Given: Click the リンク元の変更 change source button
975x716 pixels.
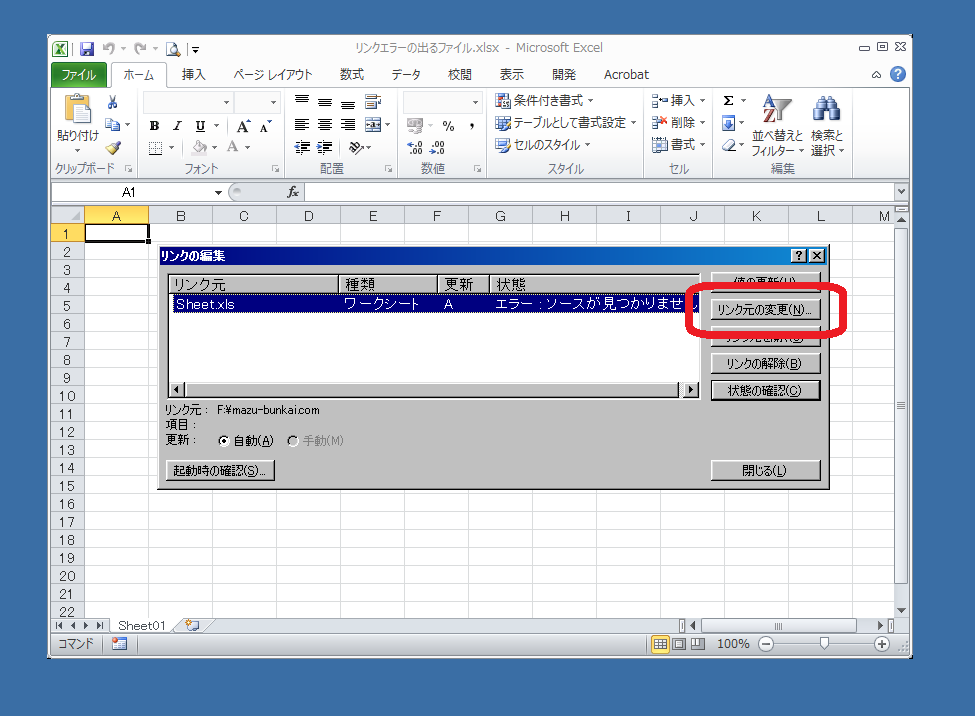Looking at the screenshot, I should (765, 308).
